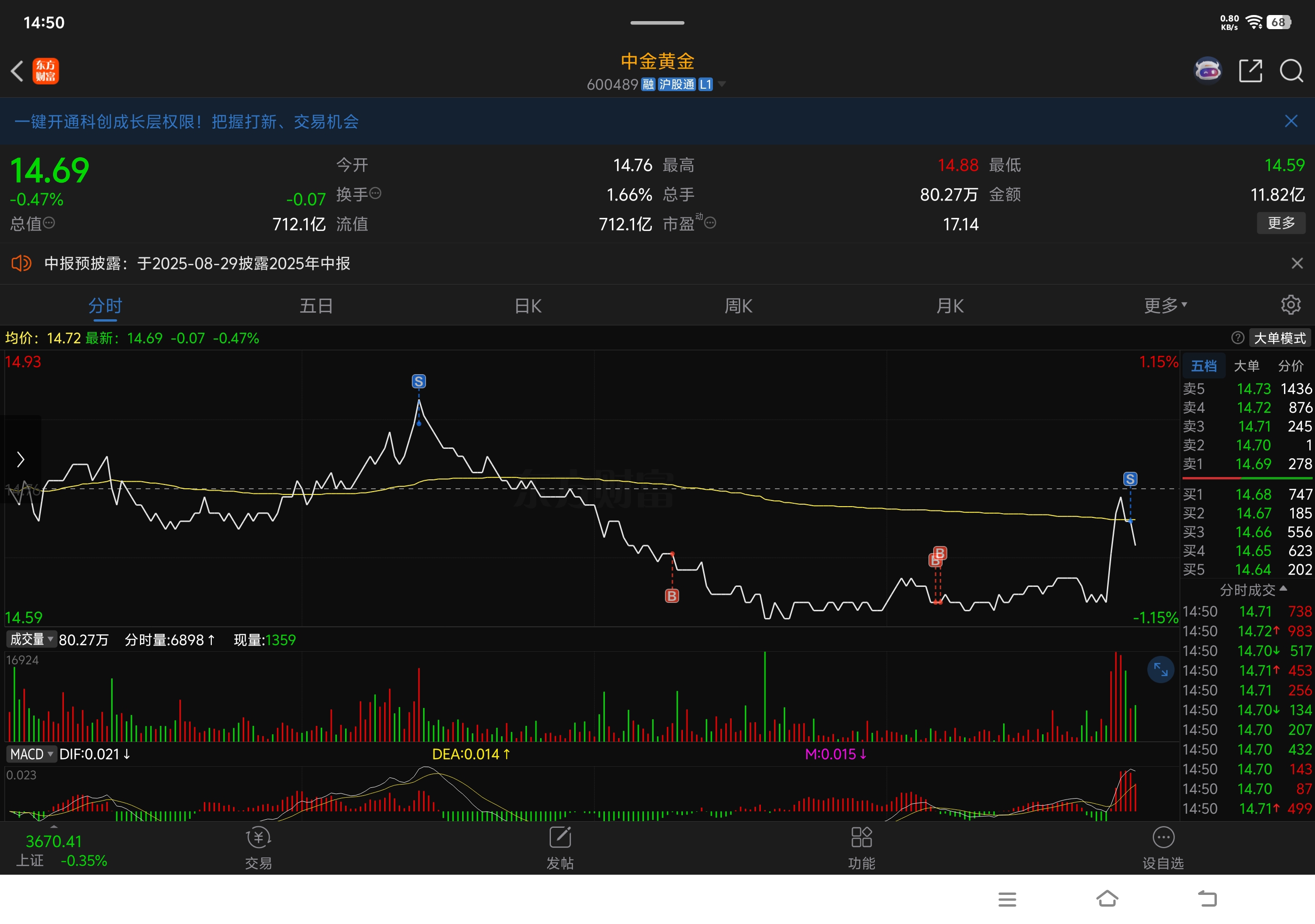Tap the Android recent apps button
Screen dimensions: 1315x924
click(1007, 900)
